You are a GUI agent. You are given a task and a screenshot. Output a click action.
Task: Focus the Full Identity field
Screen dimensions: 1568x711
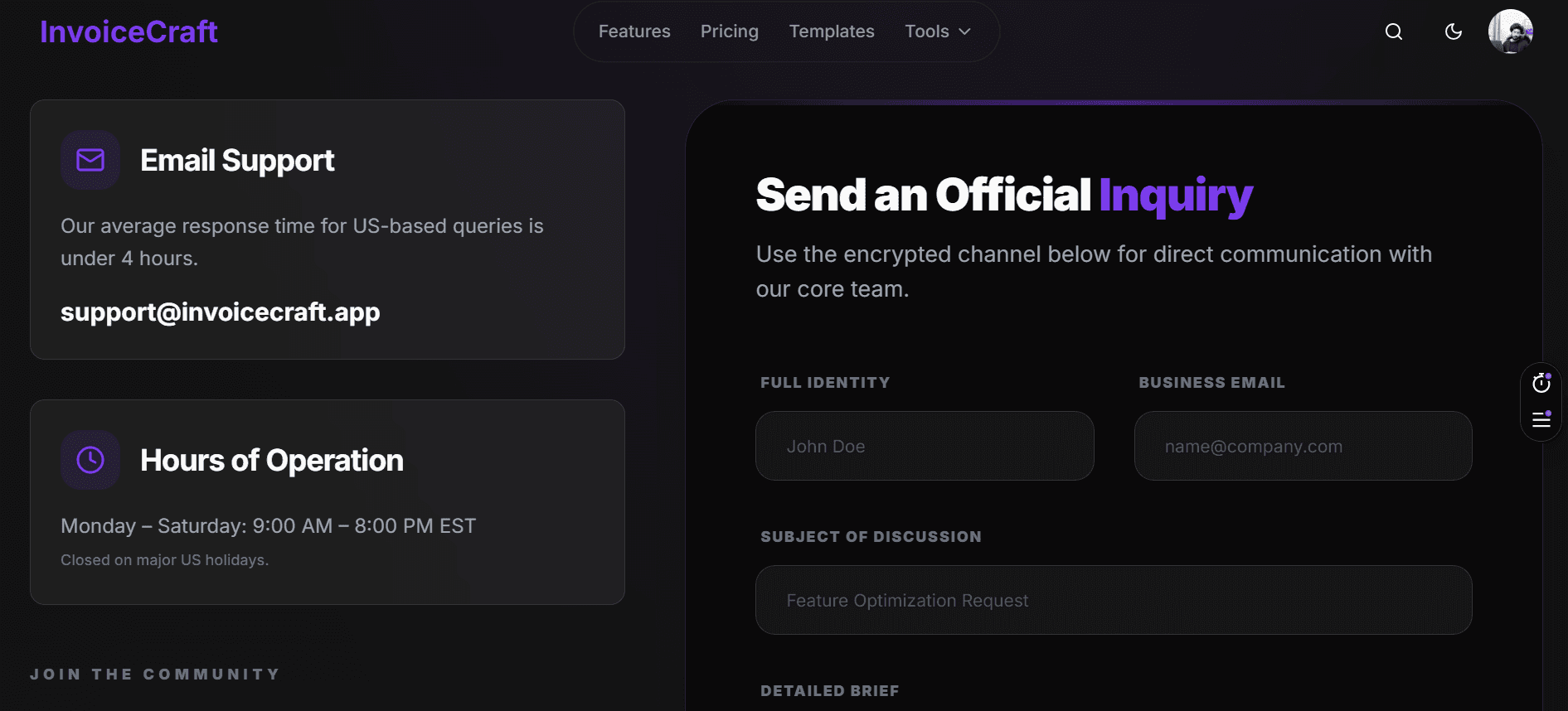click(925, 446)
